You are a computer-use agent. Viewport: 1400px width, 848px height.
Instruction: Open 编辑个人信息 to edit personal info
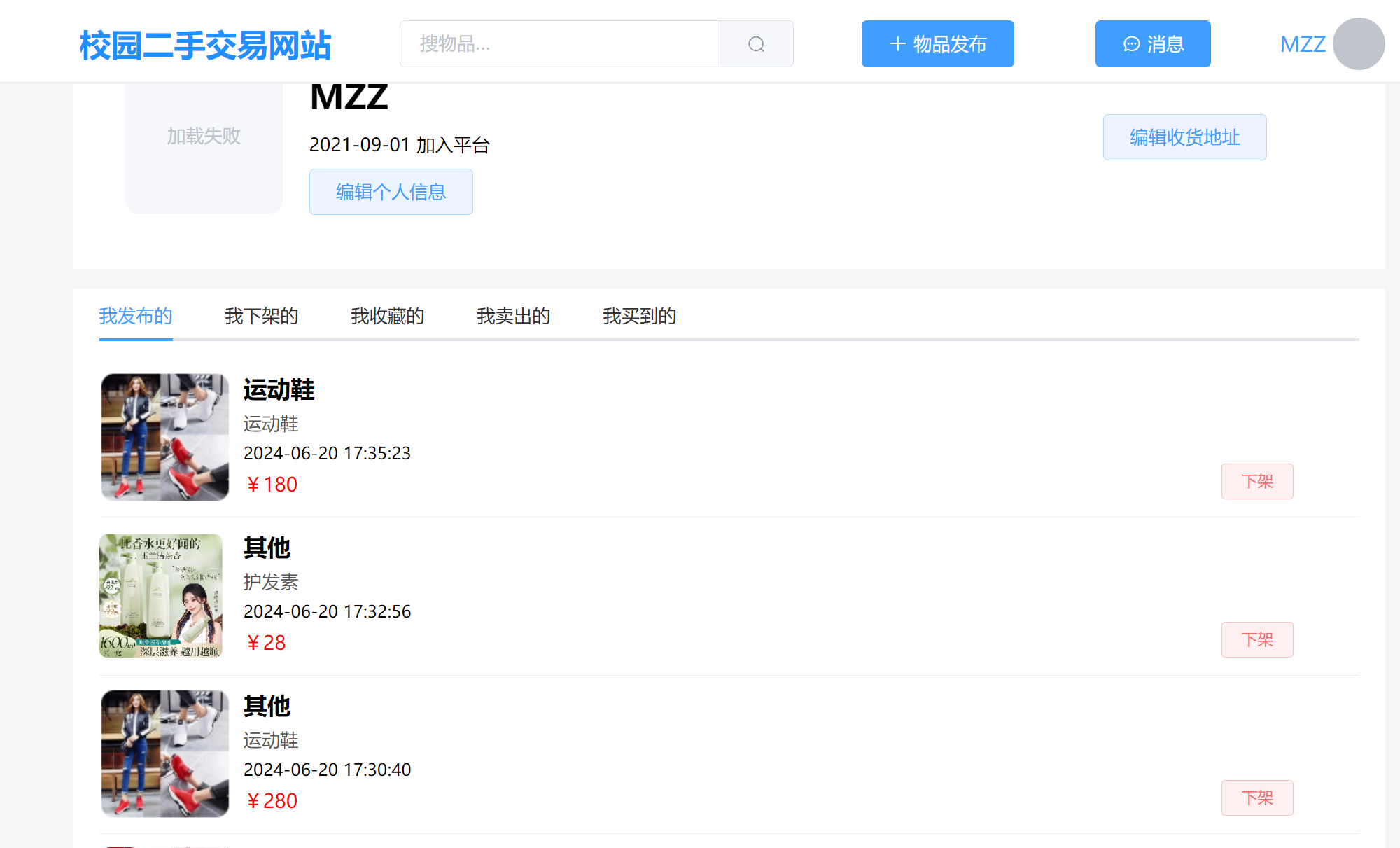(391, 192)
